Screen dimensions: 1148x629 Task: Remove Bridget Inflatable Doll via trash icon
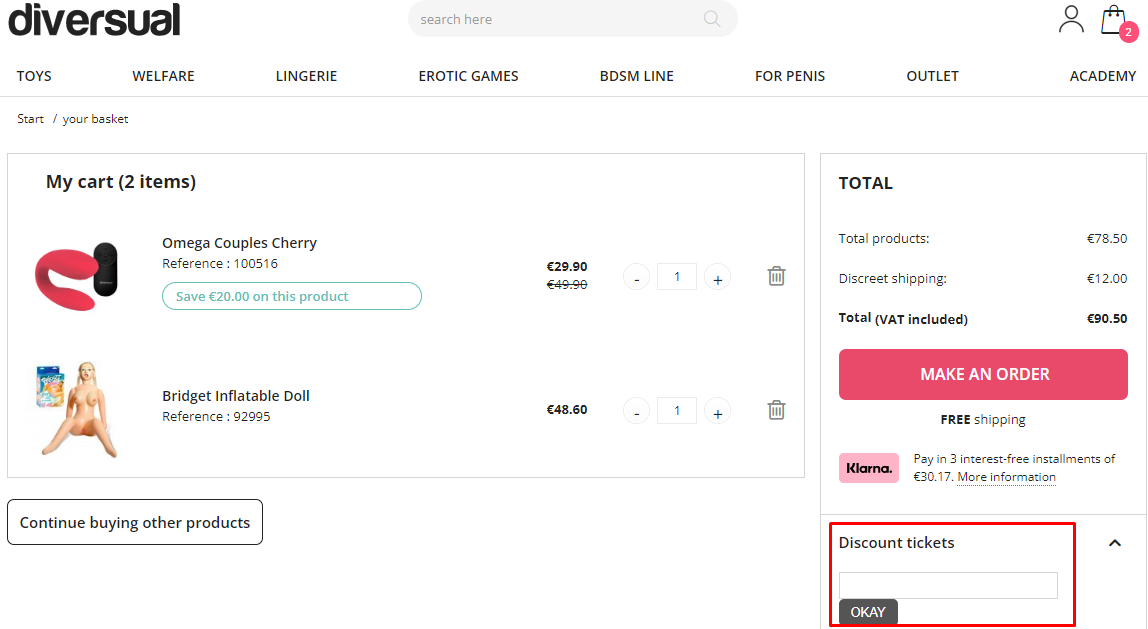point(777,410)
